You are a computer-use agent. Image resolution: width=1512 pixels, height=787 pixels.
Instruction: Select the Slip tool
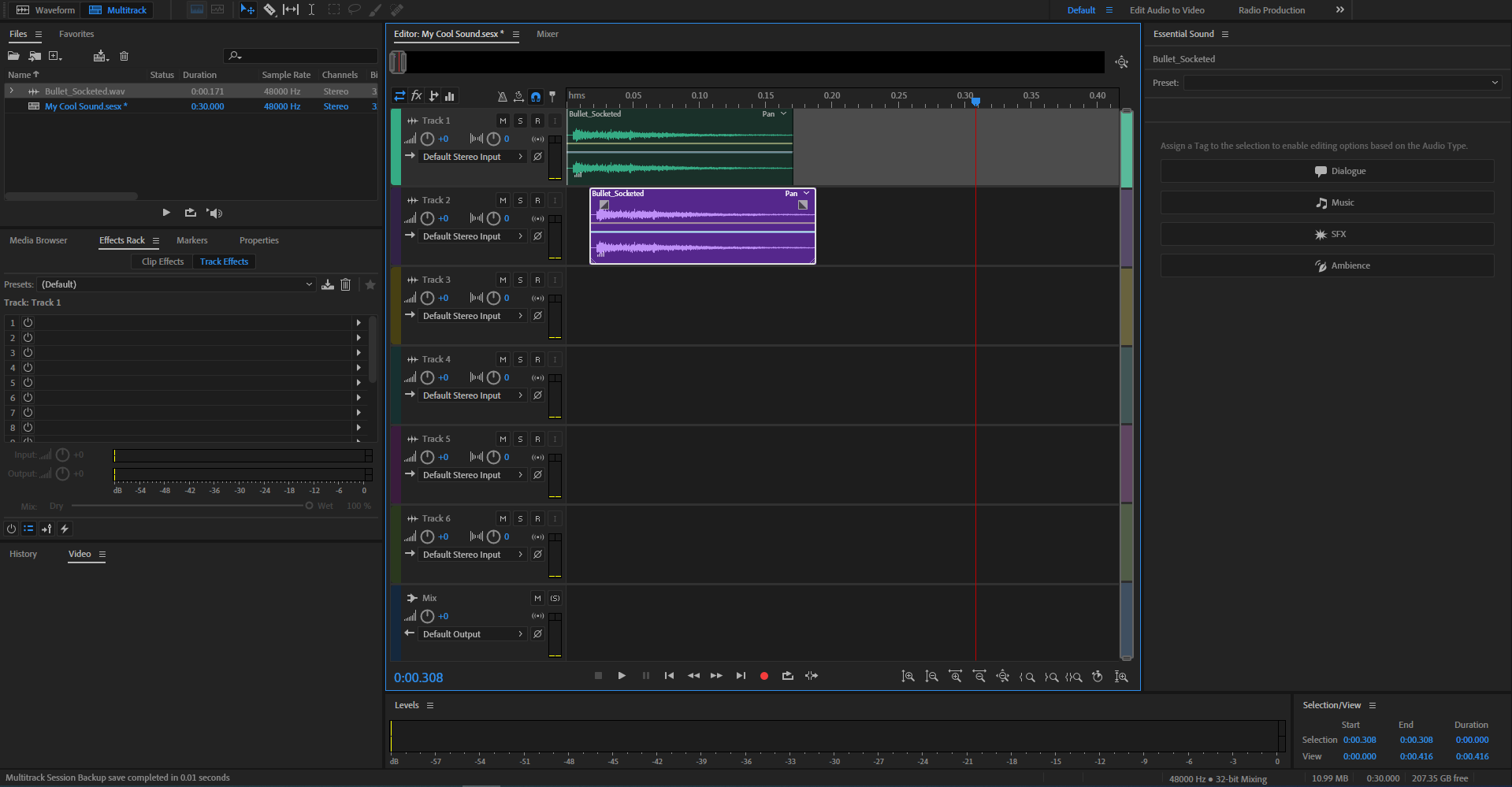pos(291,9)
